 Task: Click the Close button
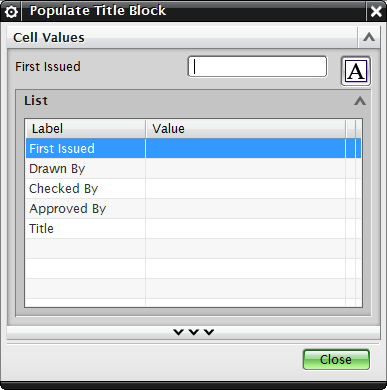click(336, 360)
